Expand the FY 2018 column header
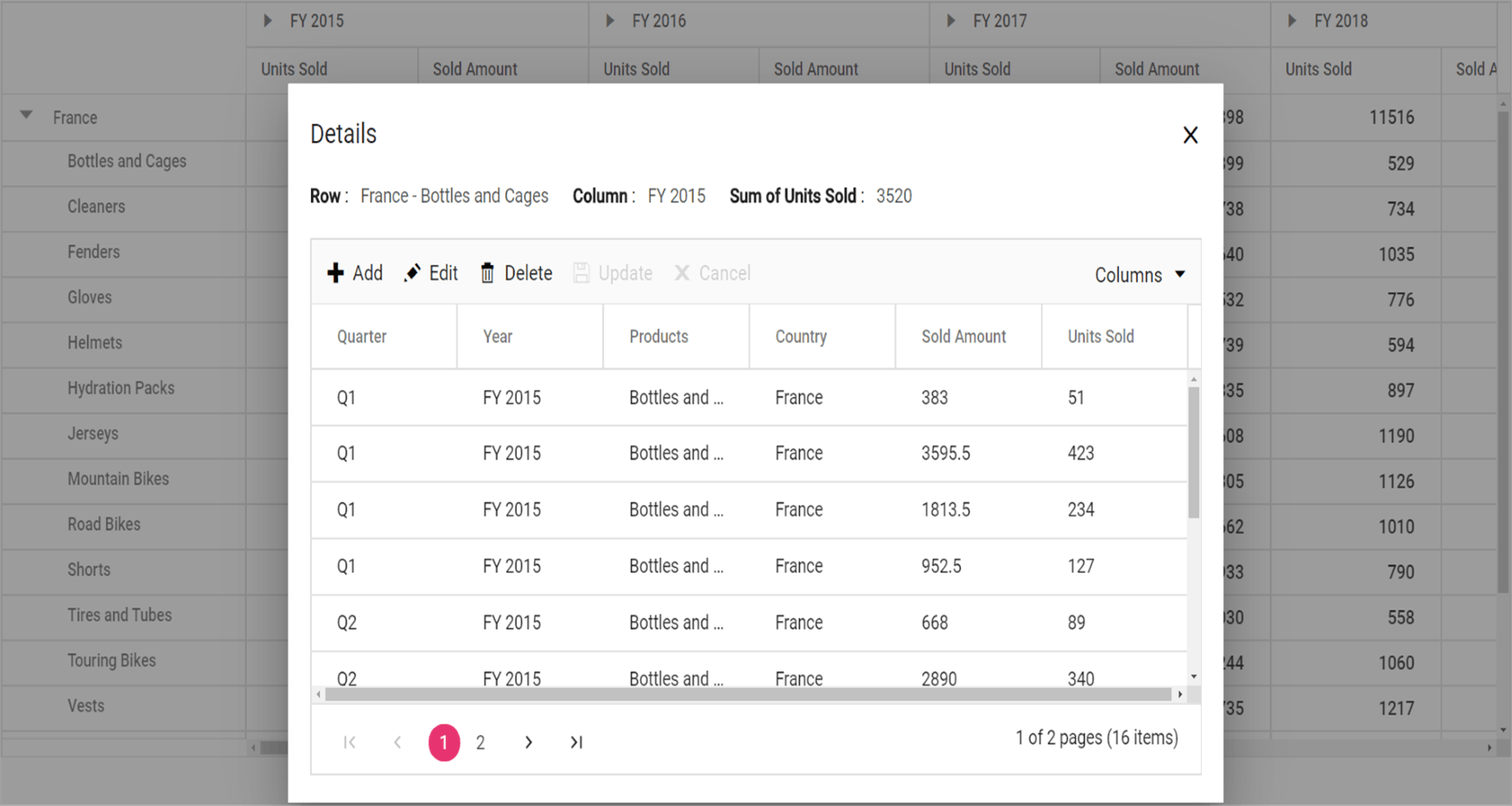Screen dimensions: 1512x806 (1293, 21)
